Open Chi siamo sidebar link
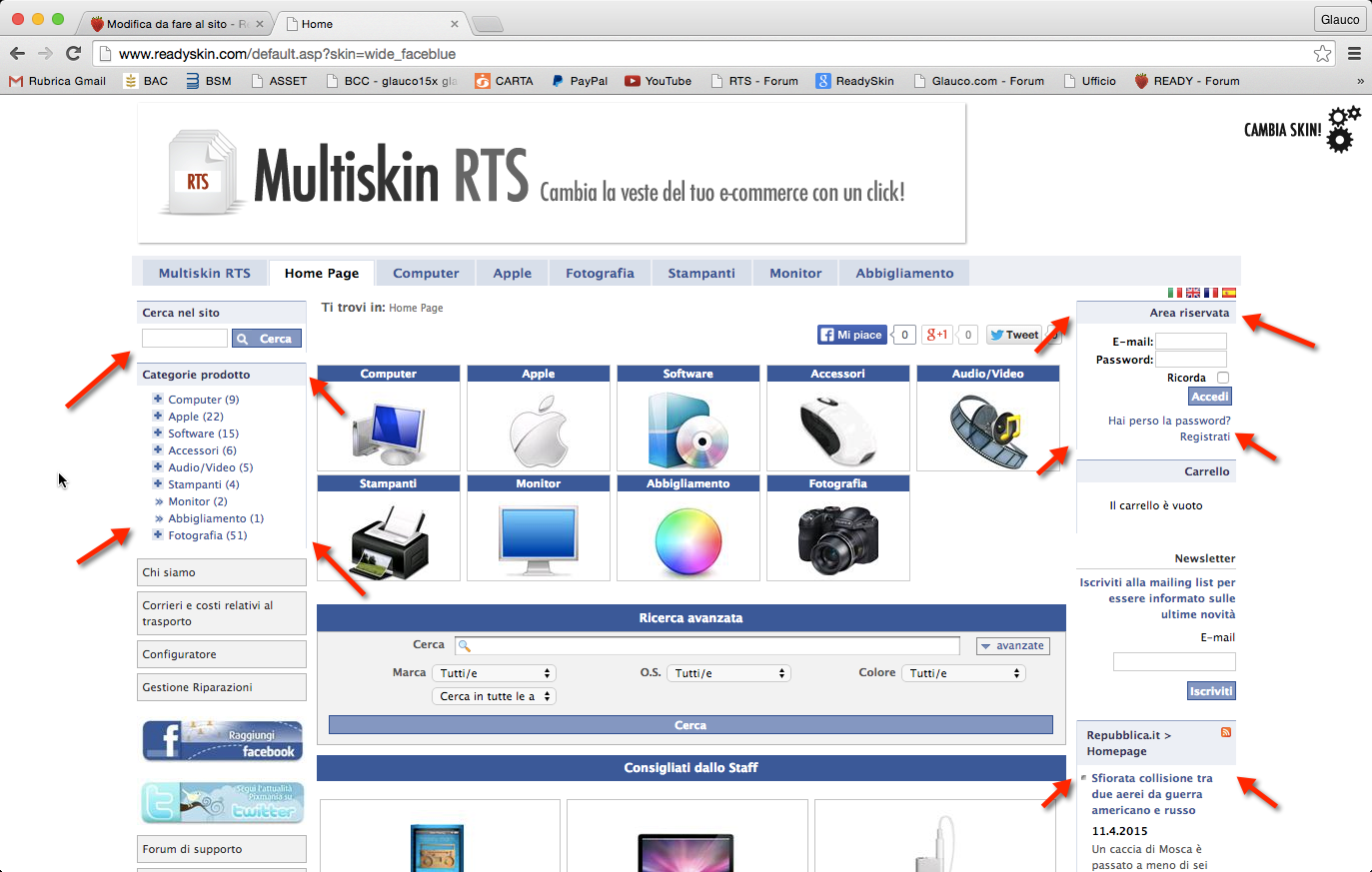The image size is (1372, 872). [x=222, y=572]
